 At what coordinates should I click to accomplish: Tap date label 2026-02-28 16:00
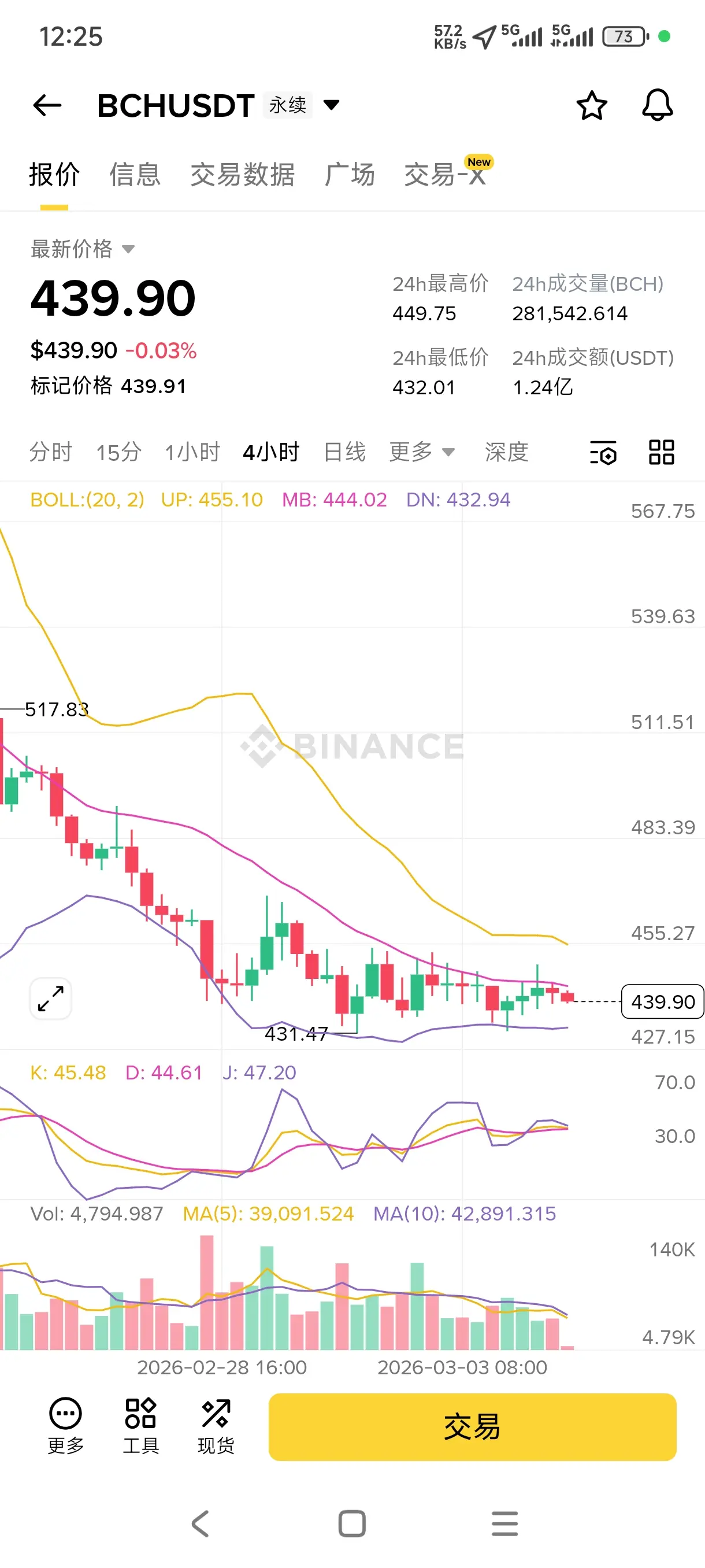[x=222, y=1367]
